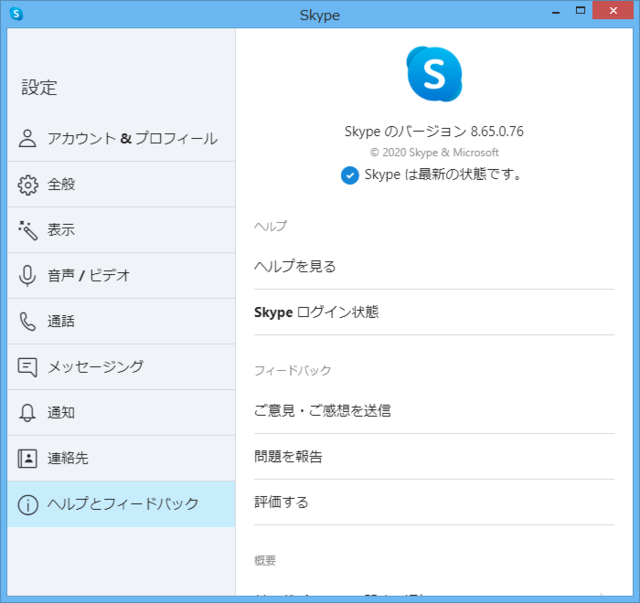Minimize the Skype window
The height and width of the screenshot is (603, 640).
(x=556, y=11)
